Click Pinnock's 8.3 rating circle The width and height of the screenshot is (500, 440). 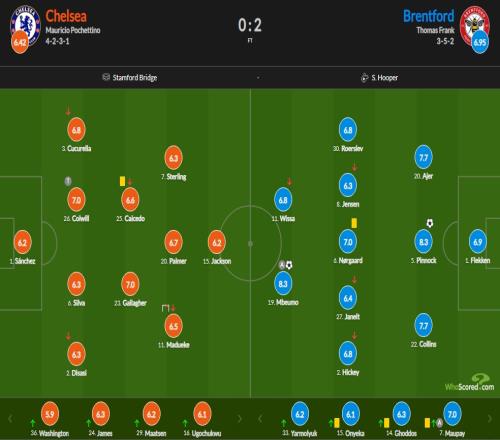tap(423, 242)
